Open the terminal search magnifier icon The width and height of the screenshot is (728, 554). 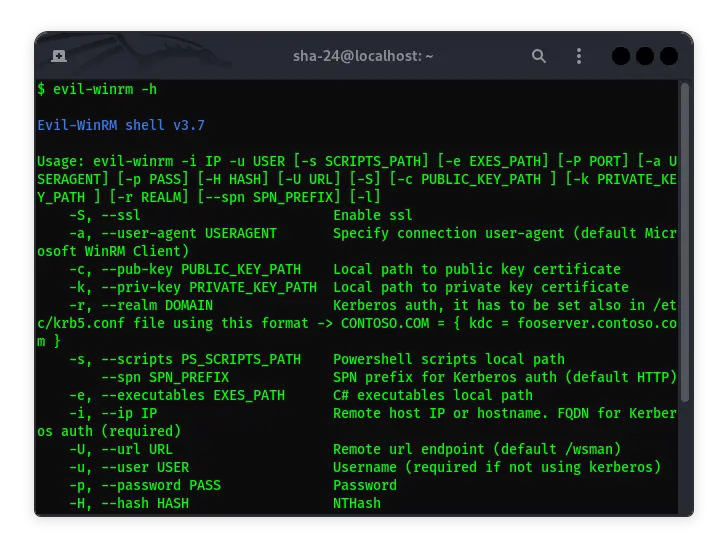click(539, 56)
